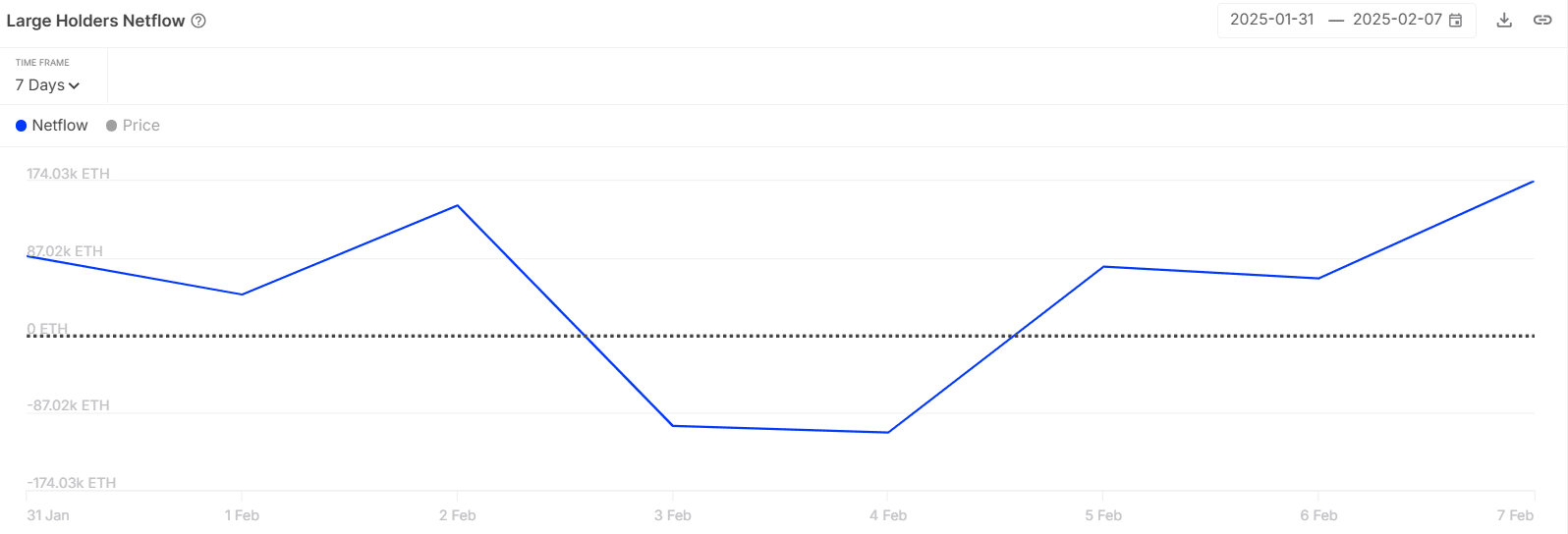Toggle the Netflow series visibility
This screenshot has height=534, width=1568.
(x=52, y=126)
